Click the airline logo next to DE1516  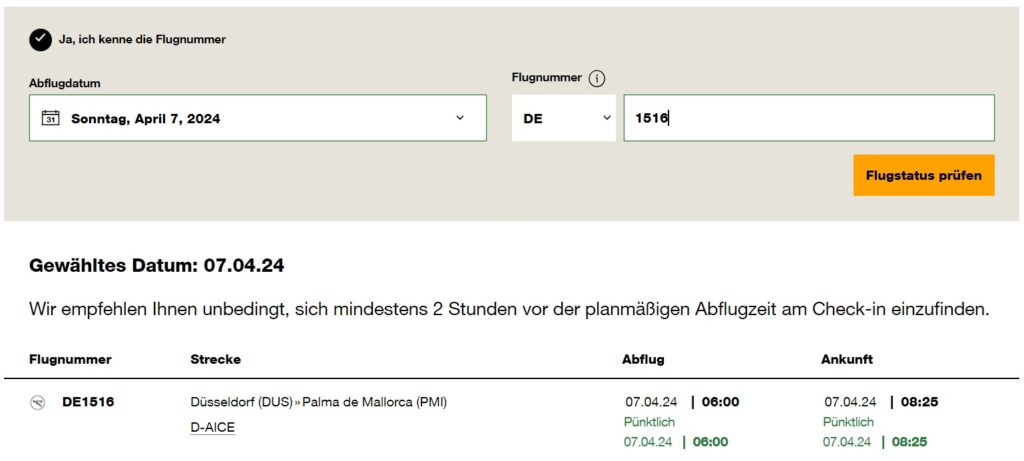tap(38, 403)
